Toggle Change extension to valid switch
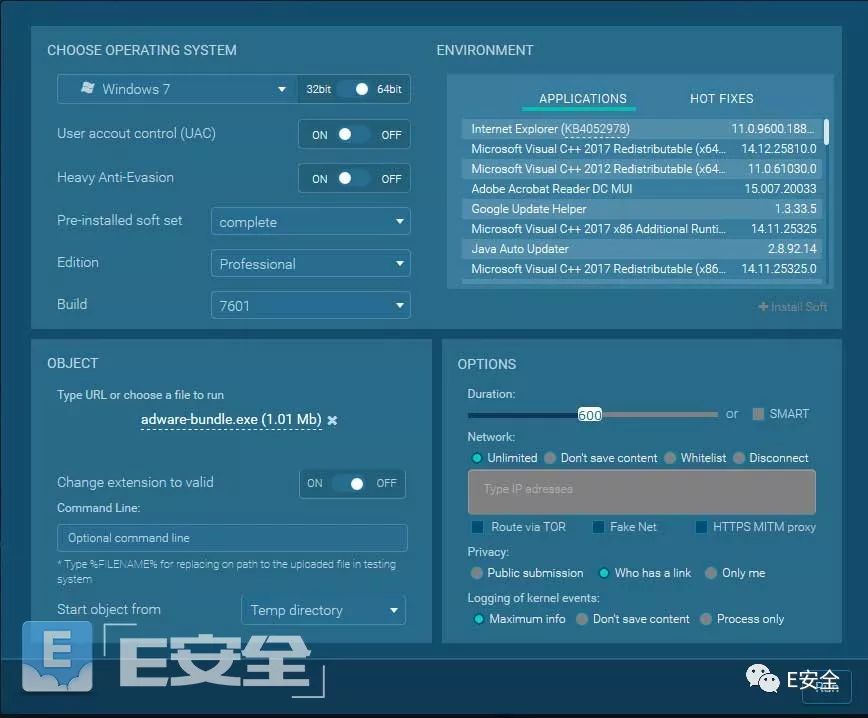868x718 pixels. [x=349, y=484]
